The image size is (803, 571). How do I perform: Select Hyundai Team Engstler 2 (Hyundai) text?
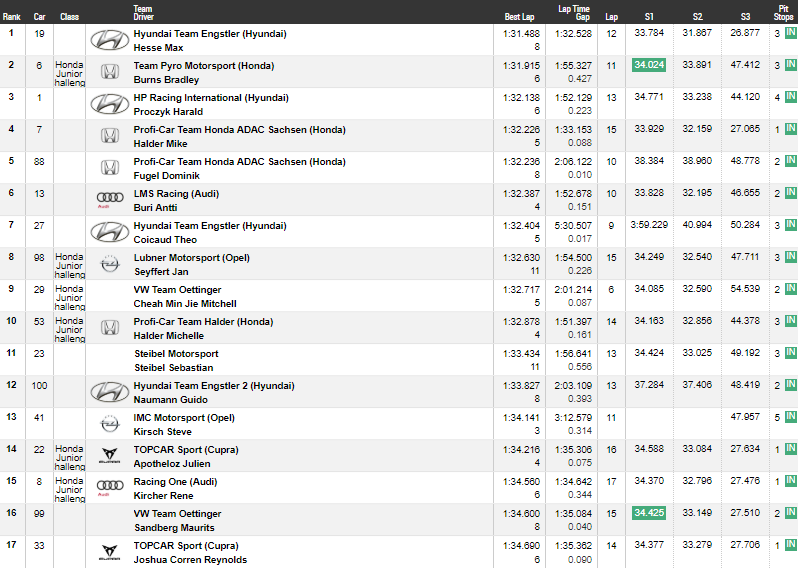(x=214, y=386)
